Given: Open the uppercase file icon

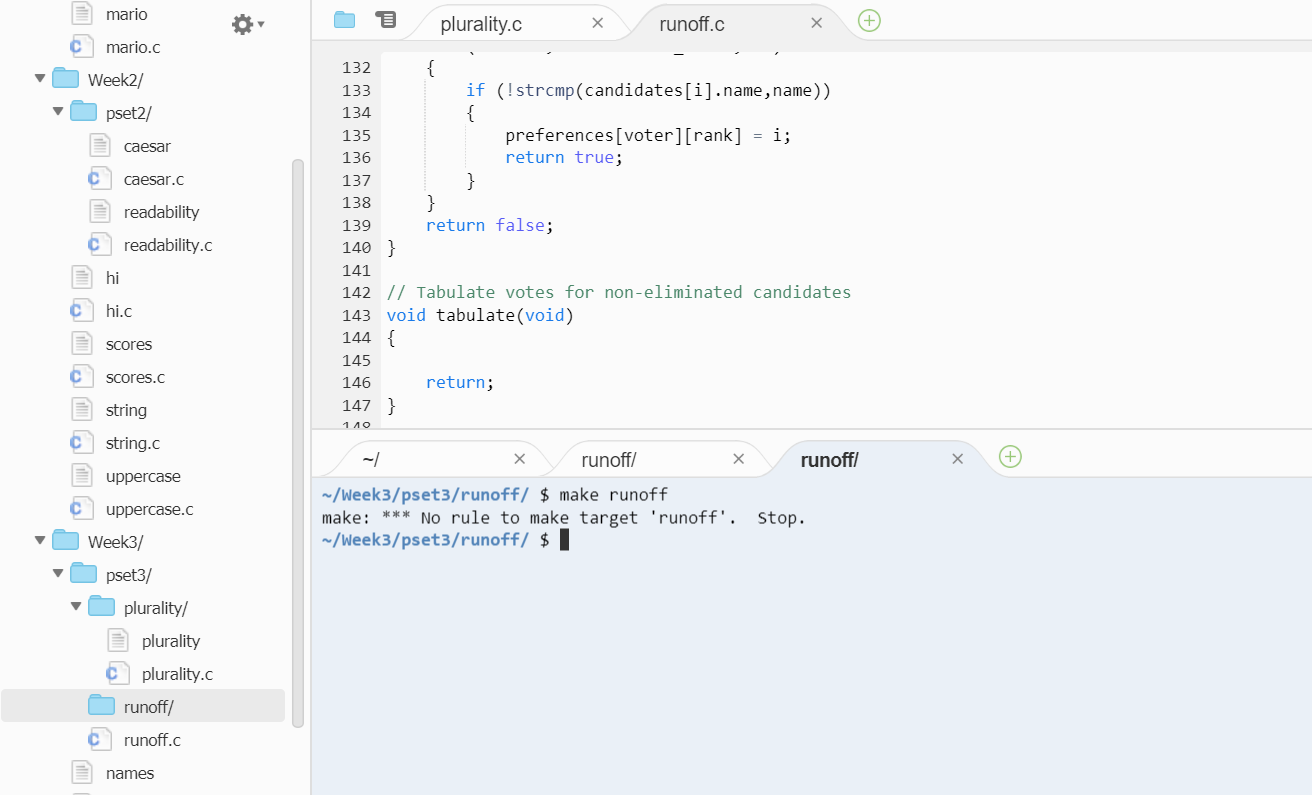Looking at the screenshot, I should coord(82,475).
